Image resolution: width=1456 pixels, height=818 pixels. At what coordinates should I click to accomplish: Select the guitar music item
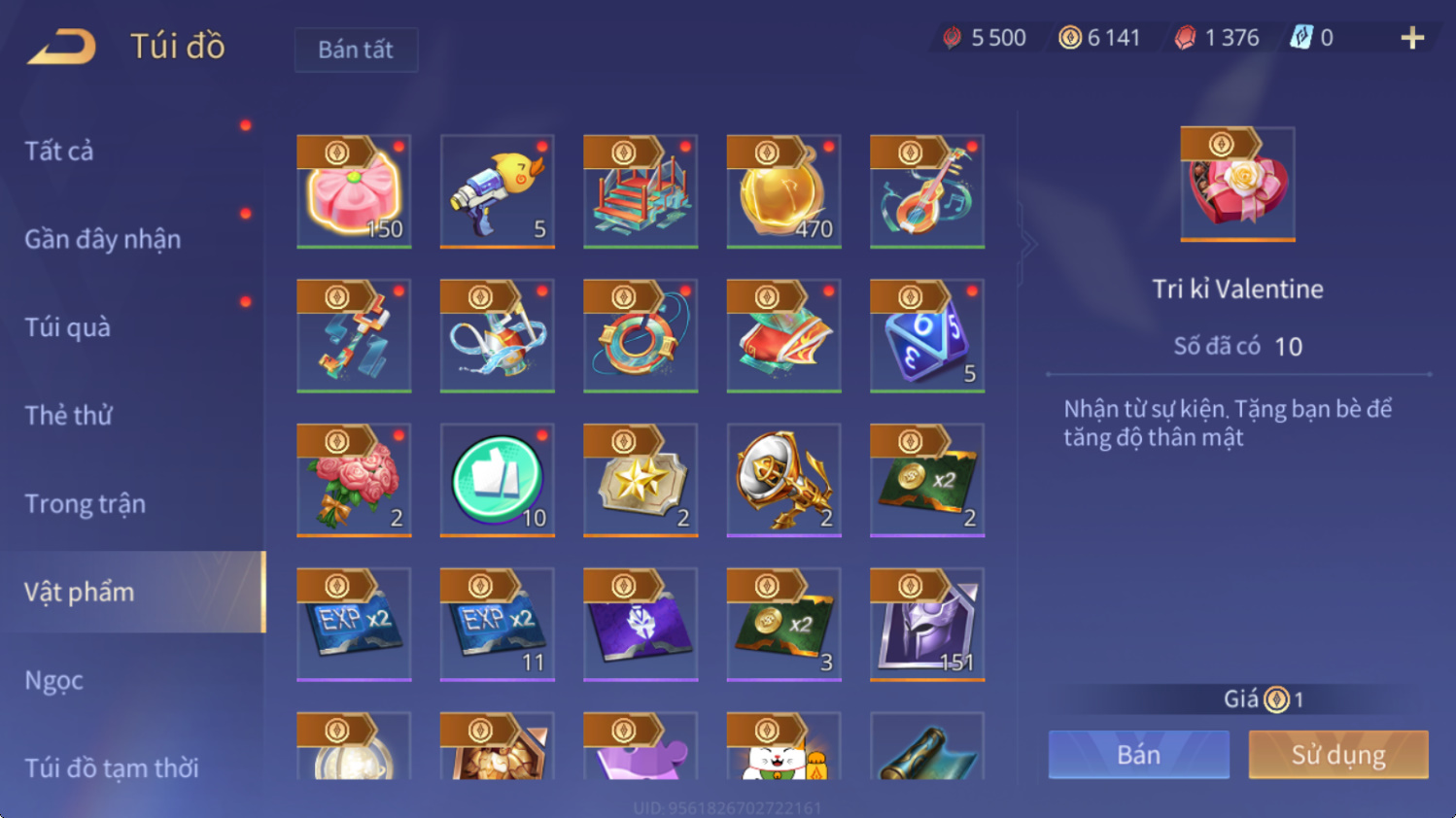click(927, 191)
